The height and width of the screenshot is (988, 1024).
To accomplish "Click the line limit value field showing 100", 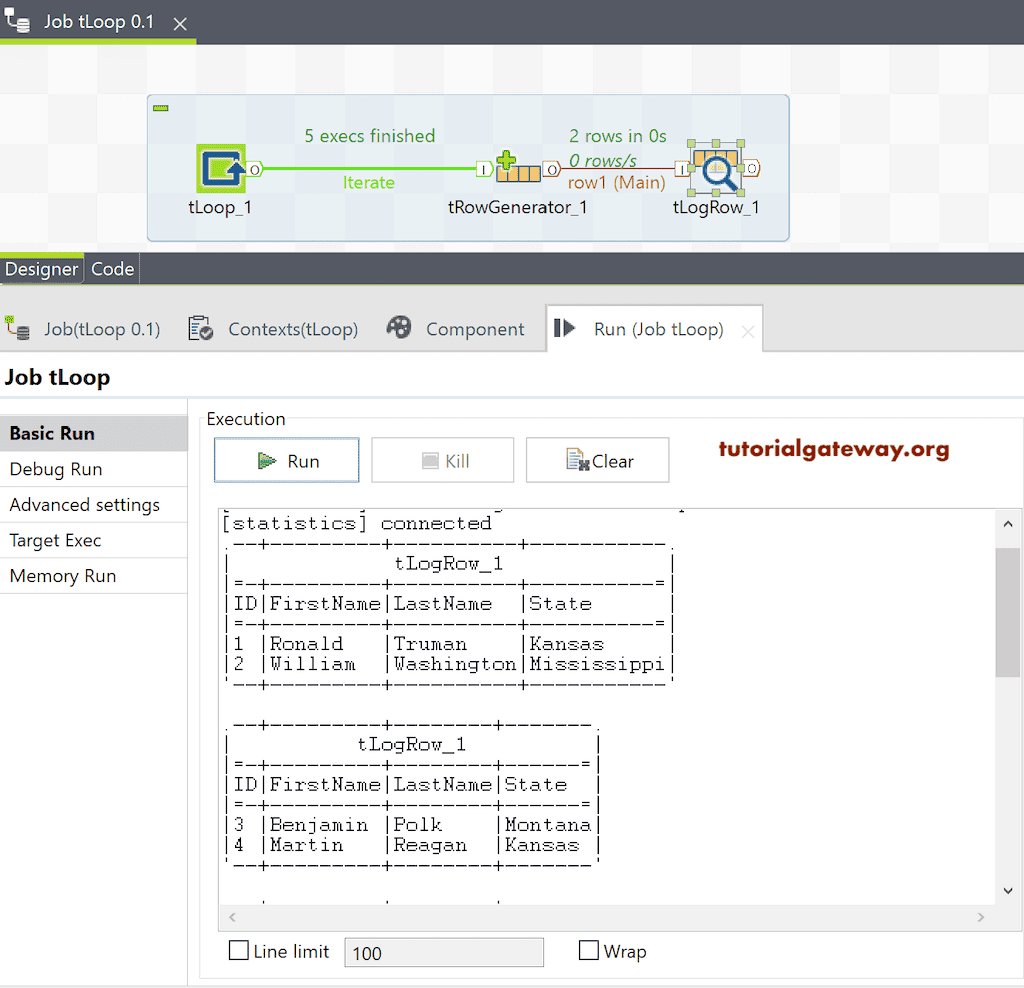I will coord(443,952).
